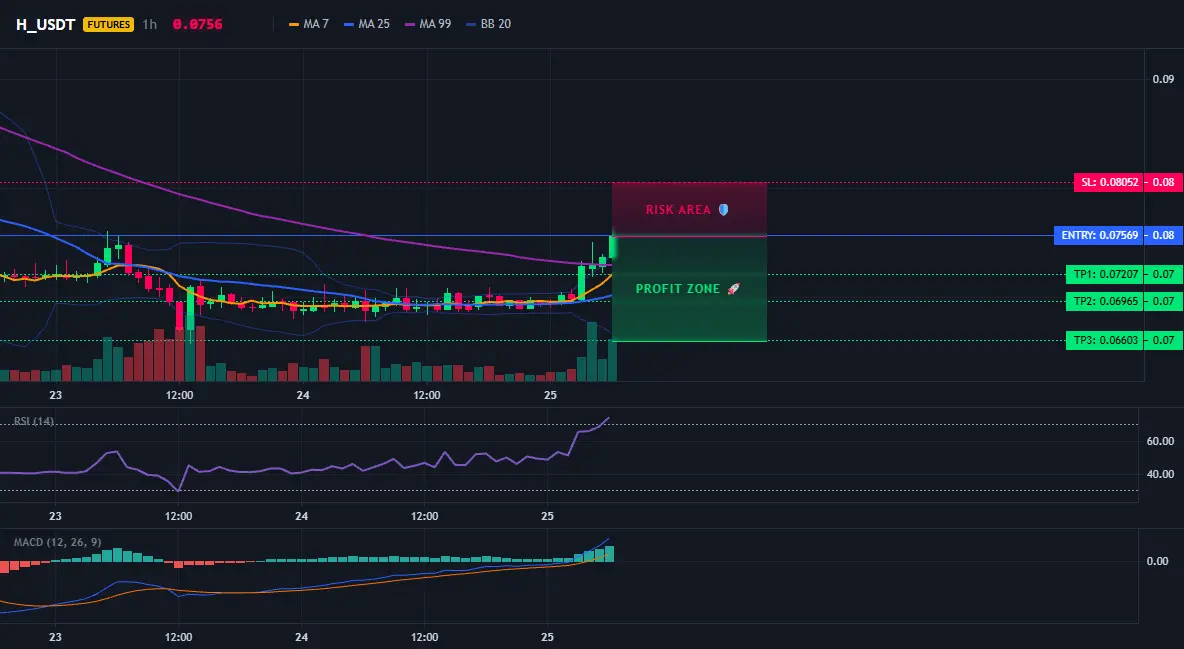Click the RSI 60.00 axis value
1184x649 pixels.
point(1161,440)
